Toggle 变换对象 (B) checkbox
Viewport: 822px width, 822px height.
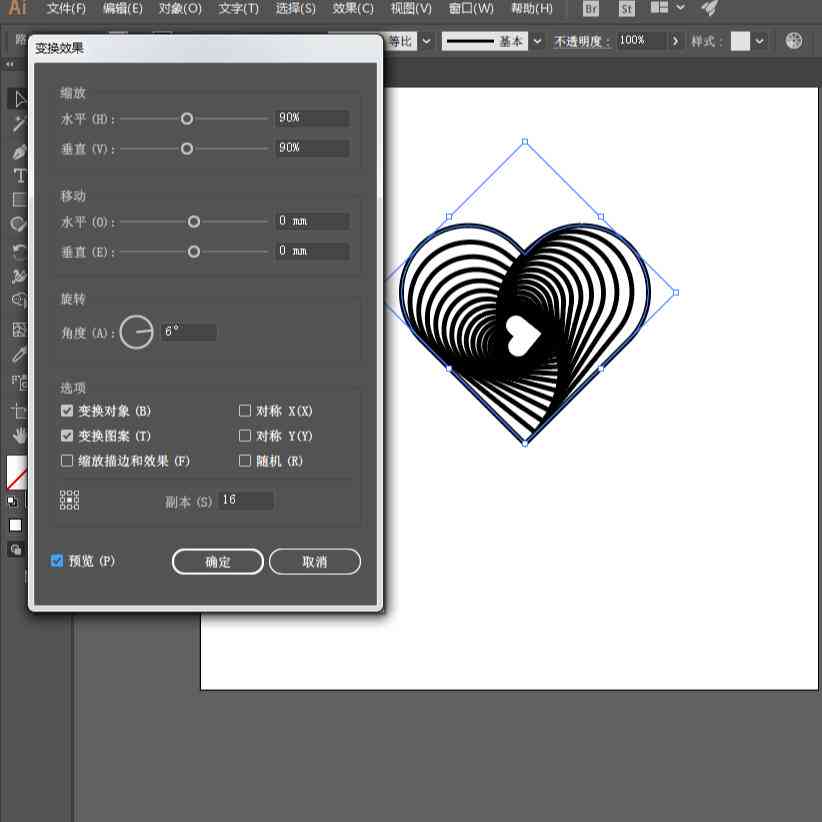coord(67,410)
